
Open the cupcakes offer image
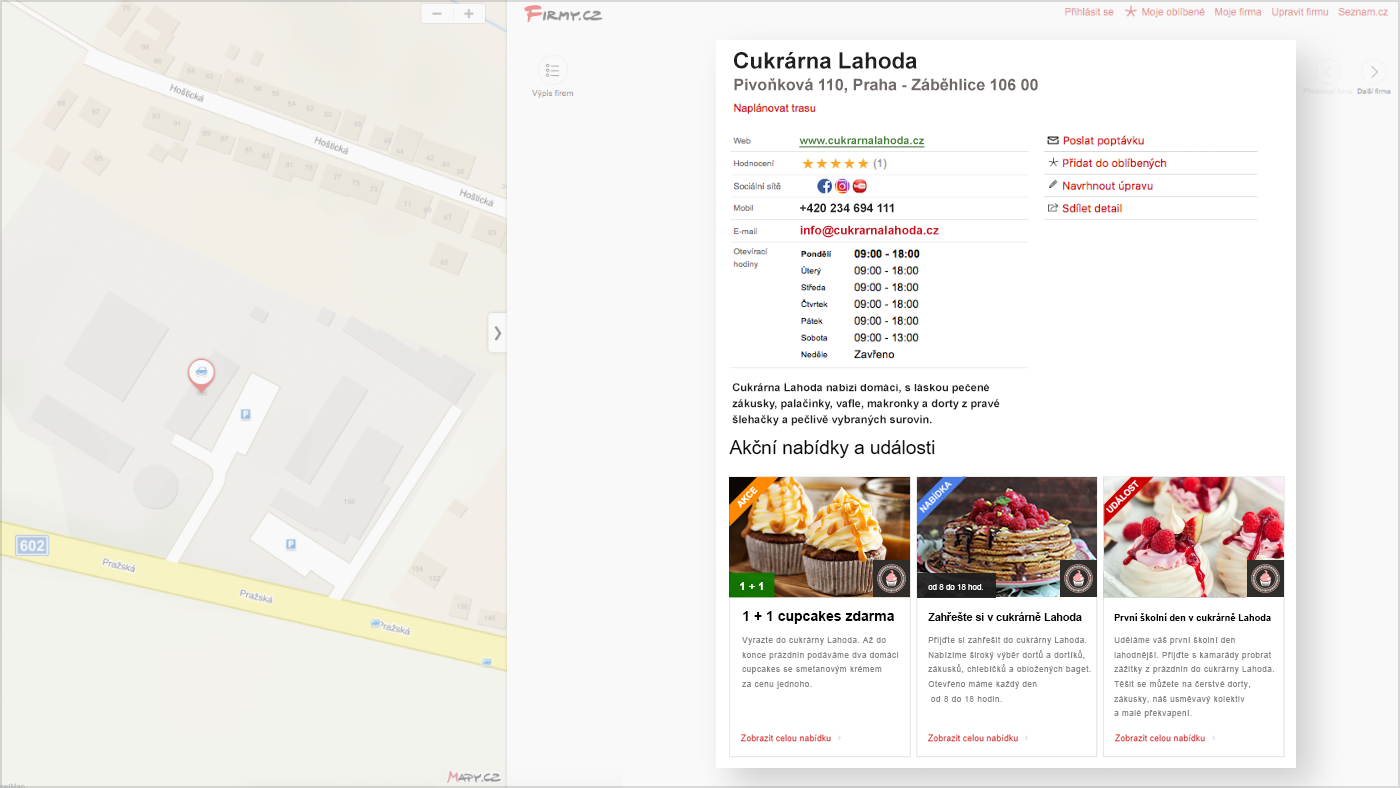pyautogui.click(x=819, y=537)
